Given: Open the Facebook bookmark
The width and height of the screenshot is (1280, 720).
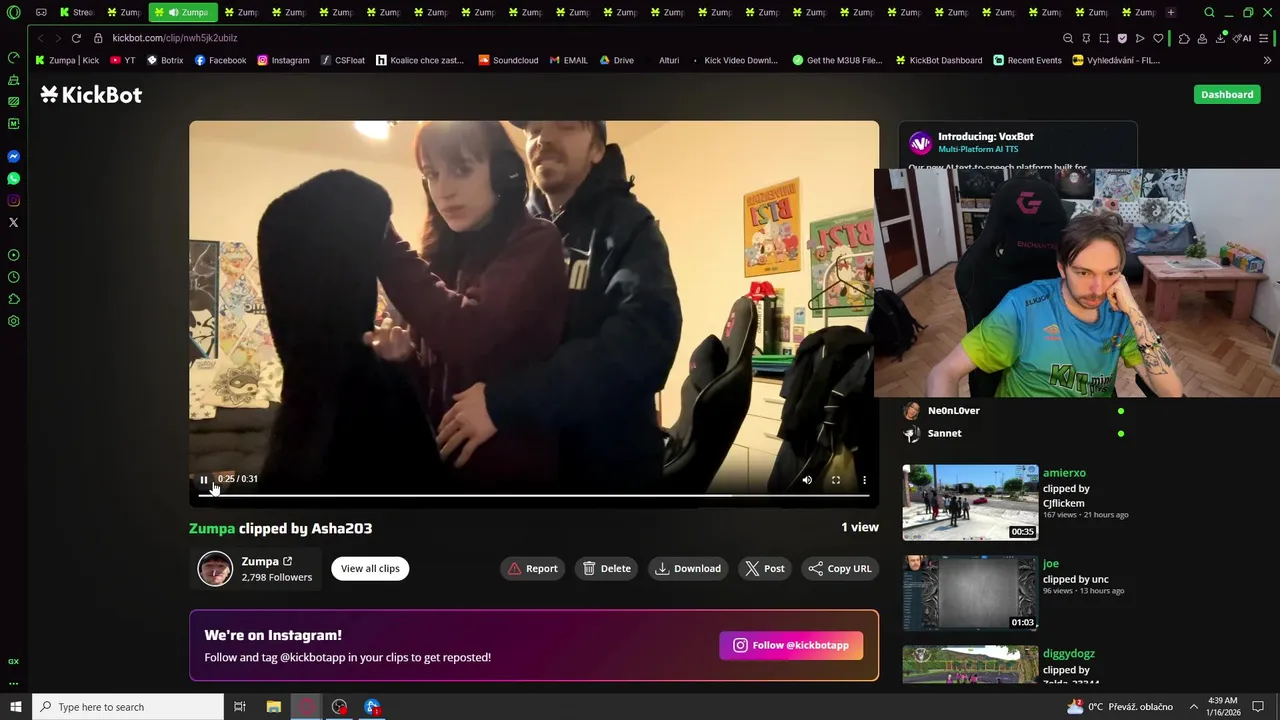Looking at the screenshot, I should 220,60.
